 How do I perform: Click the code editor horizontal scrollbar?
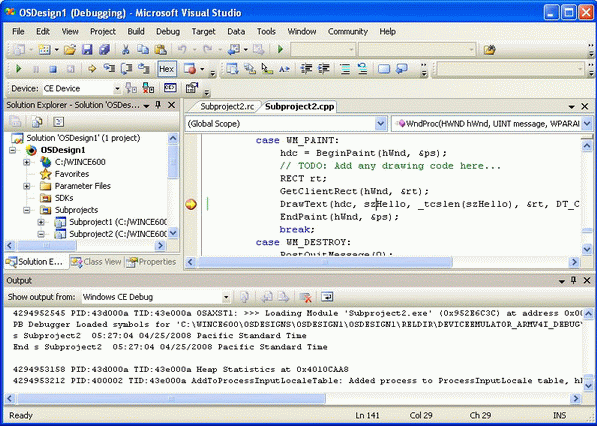(324, 262)
